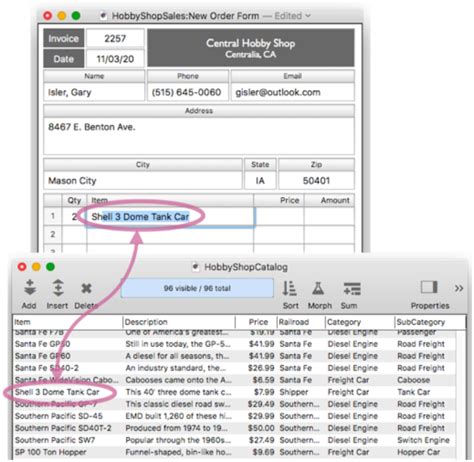Select the Santa Fe GP60 catalog row
Image resolution: width=474 pixels, height=462 pixels.
point(235,356)
